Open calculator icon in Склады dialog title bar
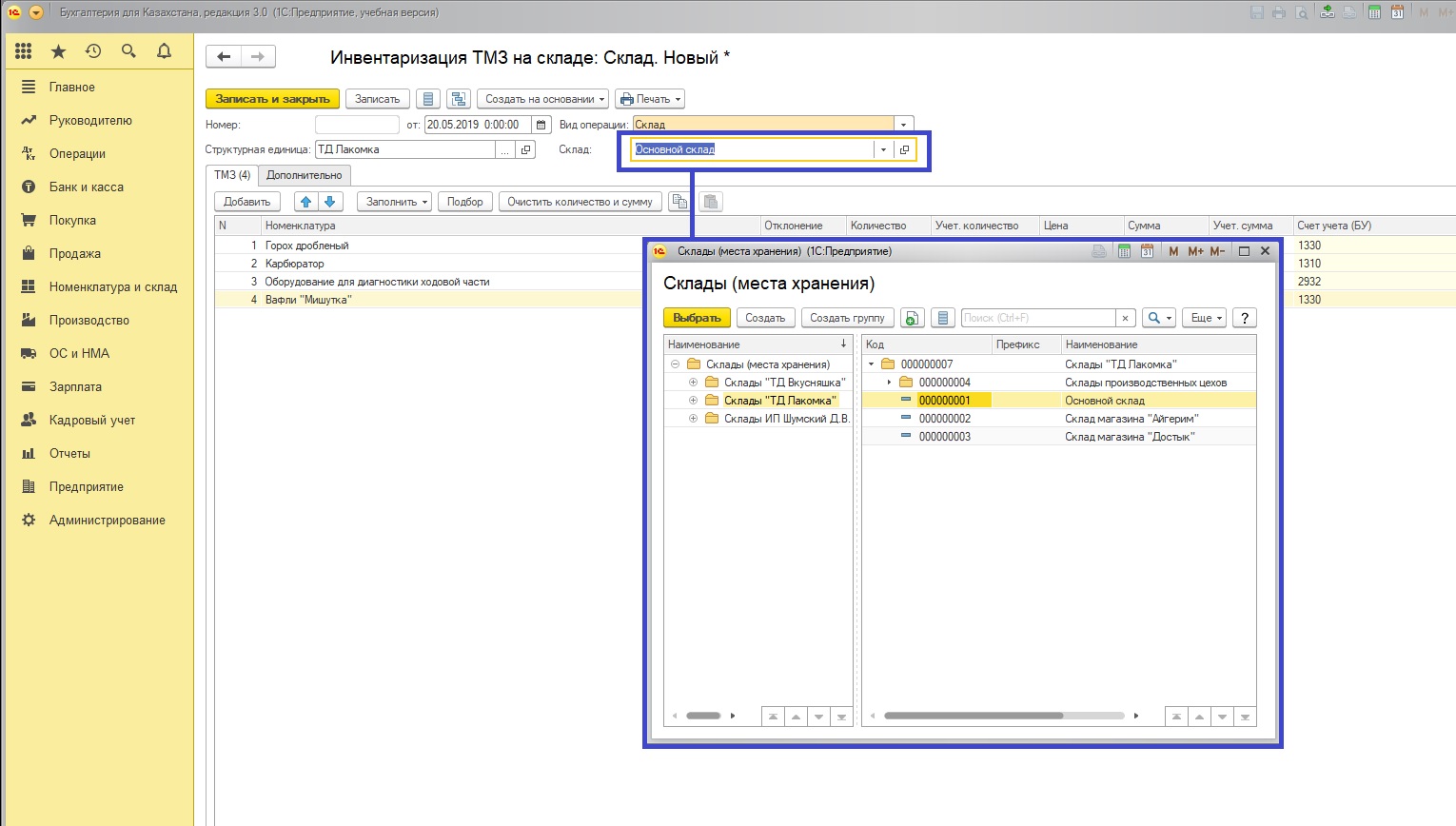Screen dimensions: 1456x826 pos(1124,251)
